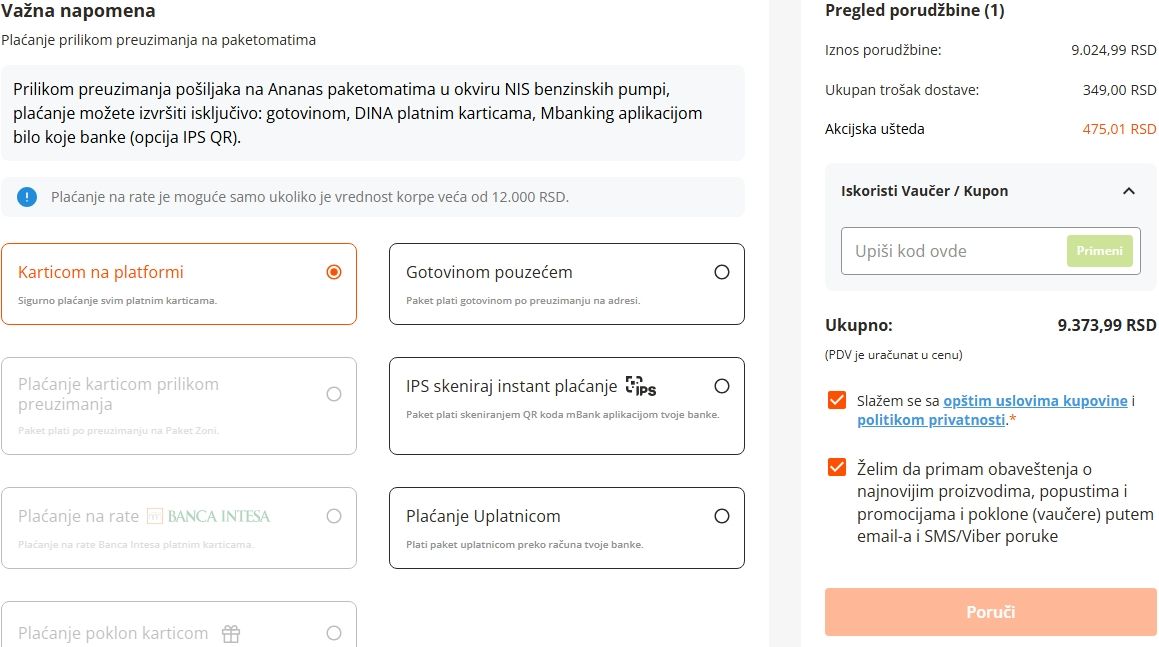Click the Banca Intesa logo
This screenshot has height=647, width=1159.
click(x=208, y=516)
